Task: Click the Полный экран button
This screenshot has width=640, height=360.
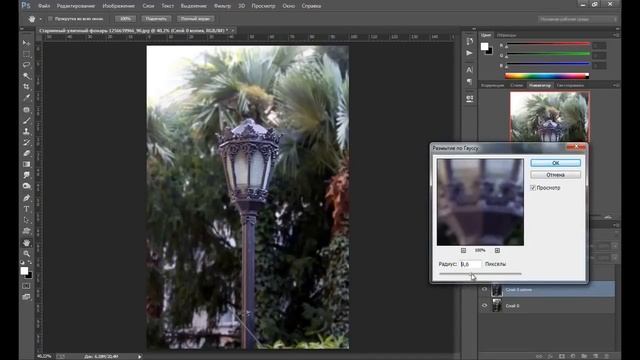Action: tap(196, 19)
